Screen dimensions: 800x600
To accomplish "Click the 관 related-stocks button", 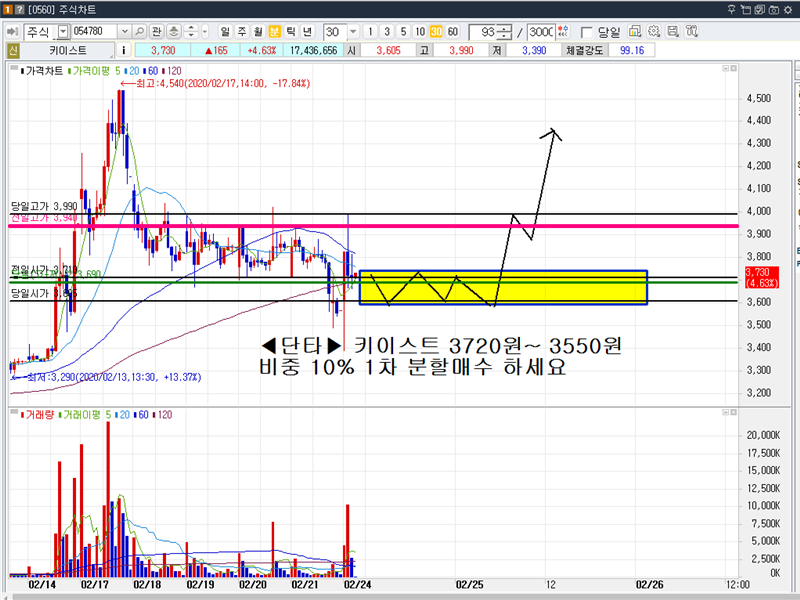I will coord(157,32).
